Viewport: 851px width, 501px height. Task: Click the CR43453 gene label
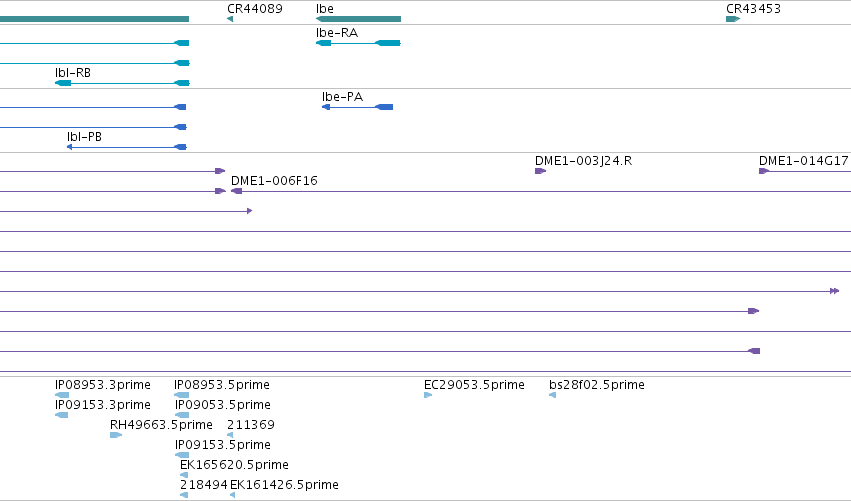pyautogui.click(x=753, y=9)
